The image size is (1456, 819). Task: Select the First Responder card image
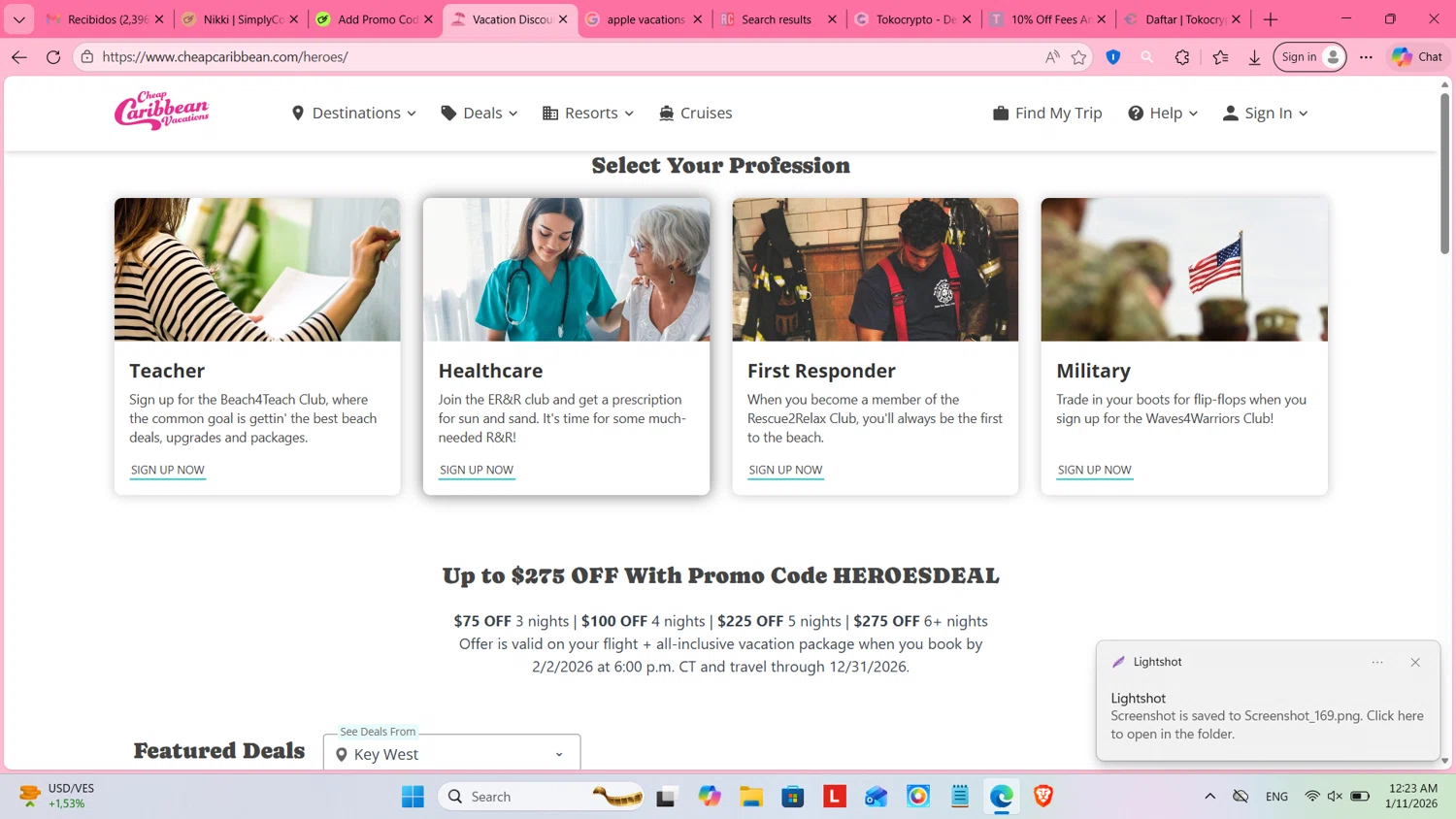tap(876, 270)
